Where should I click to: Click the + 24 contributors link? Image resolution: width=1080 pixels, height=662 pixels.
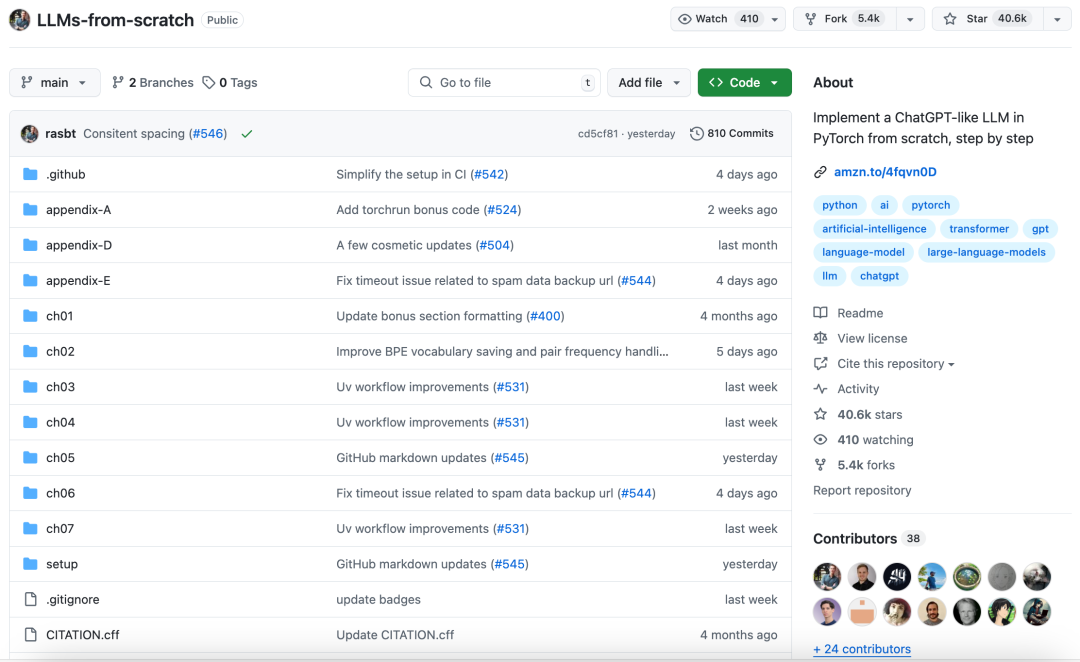coord(861,649)
